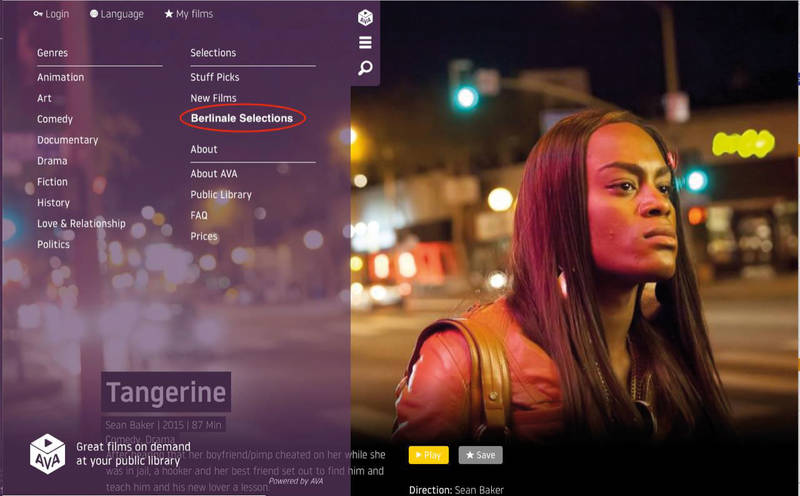Select the Animation genre
The image size is (800, 496).
pos(61,78)
